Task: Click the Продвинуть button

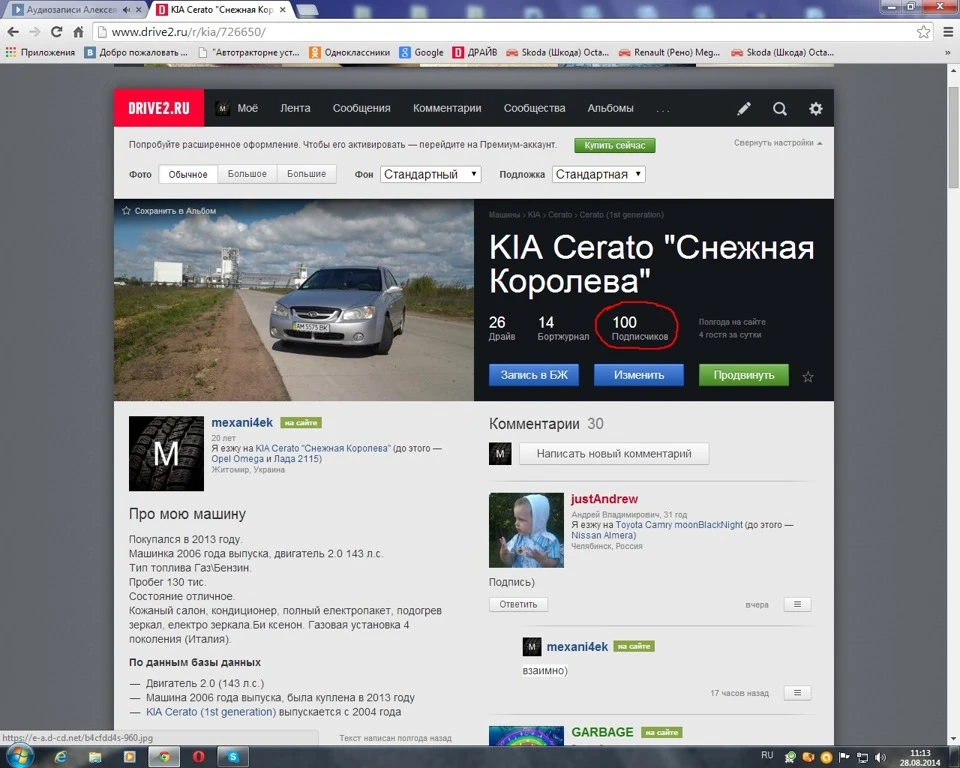Action: [744, 375]
